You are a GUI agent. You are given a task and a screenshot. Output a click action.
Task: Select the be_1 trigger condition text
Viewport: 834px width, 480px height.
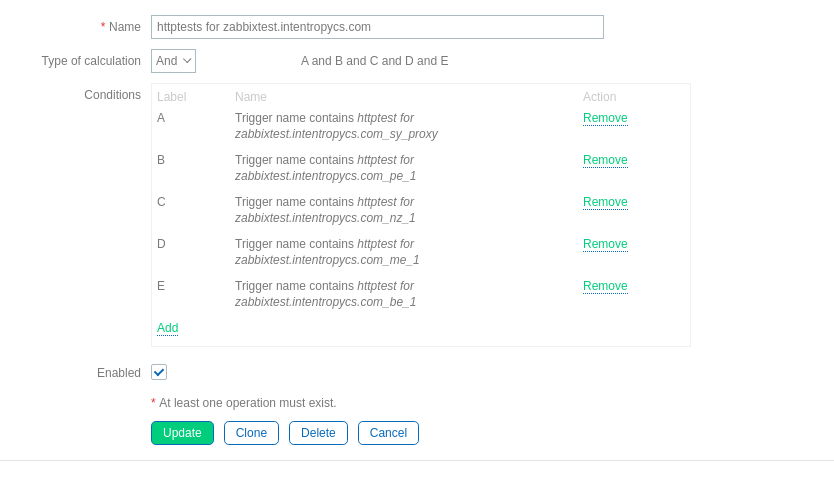(x=325, y=294)
